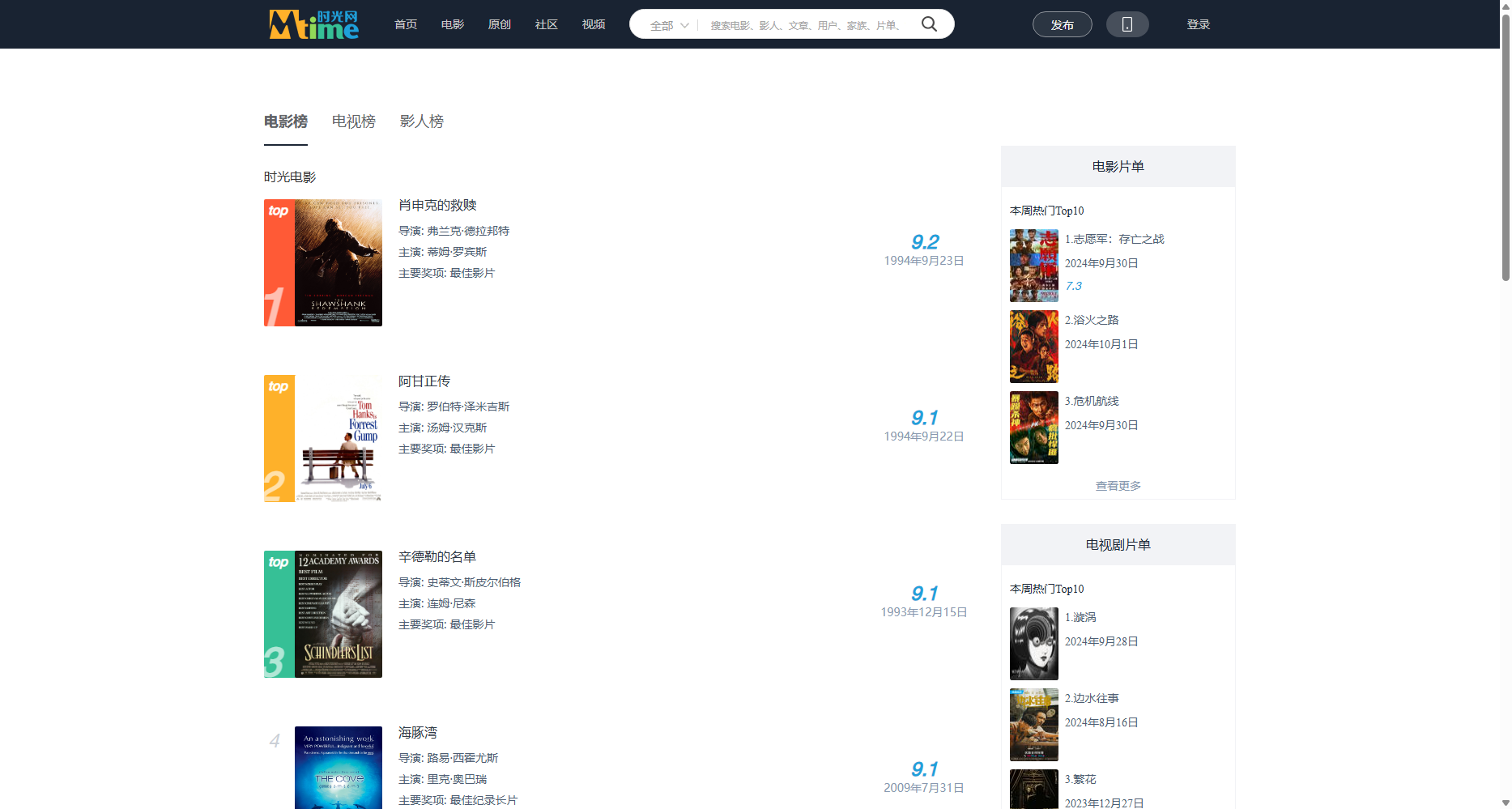Click into the search input field
The height and width of the screenshot is (809, 1512).
807,25
